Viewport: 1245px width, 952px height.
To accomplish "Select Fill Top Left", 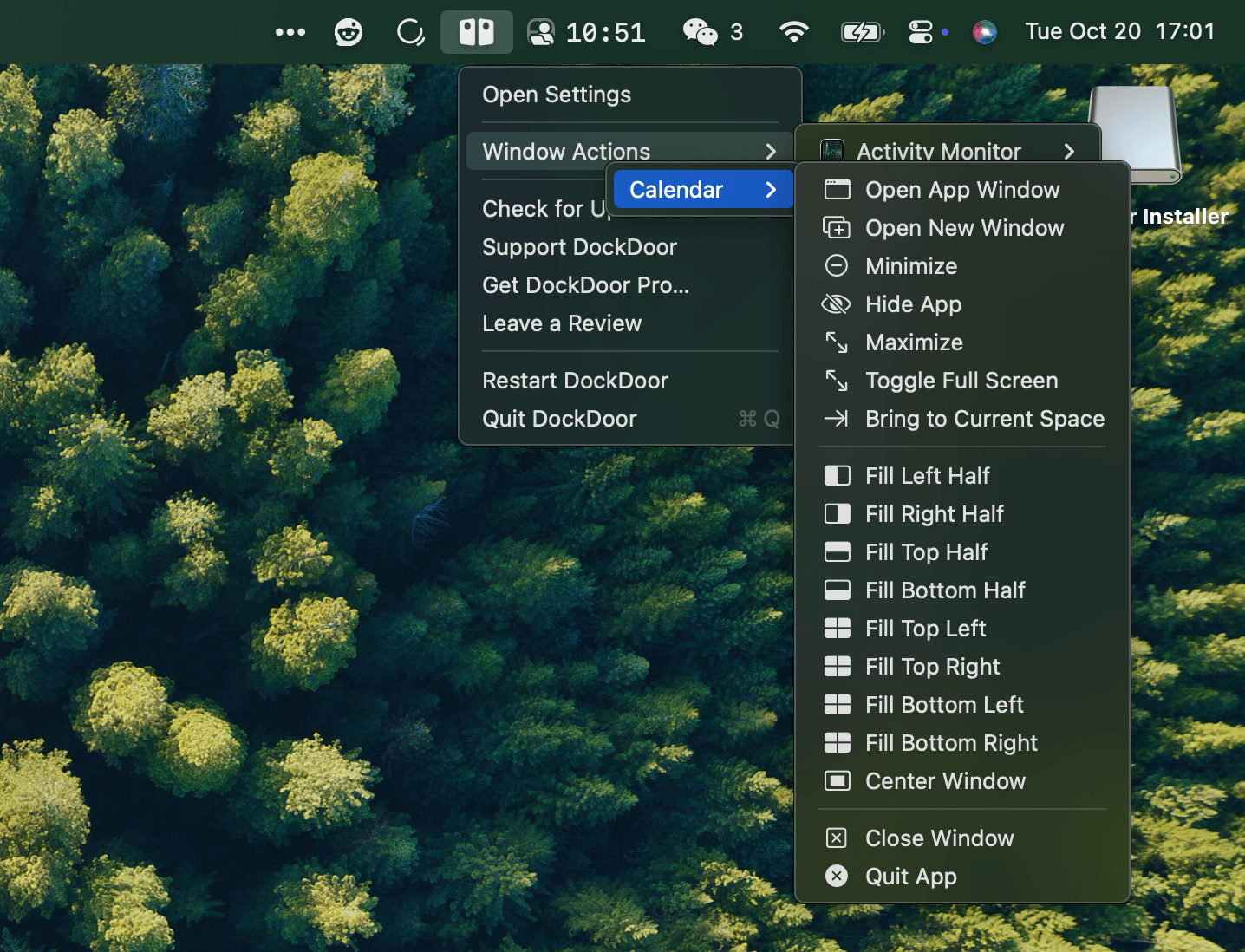I will pyautogui.click(x=962, y=629).
